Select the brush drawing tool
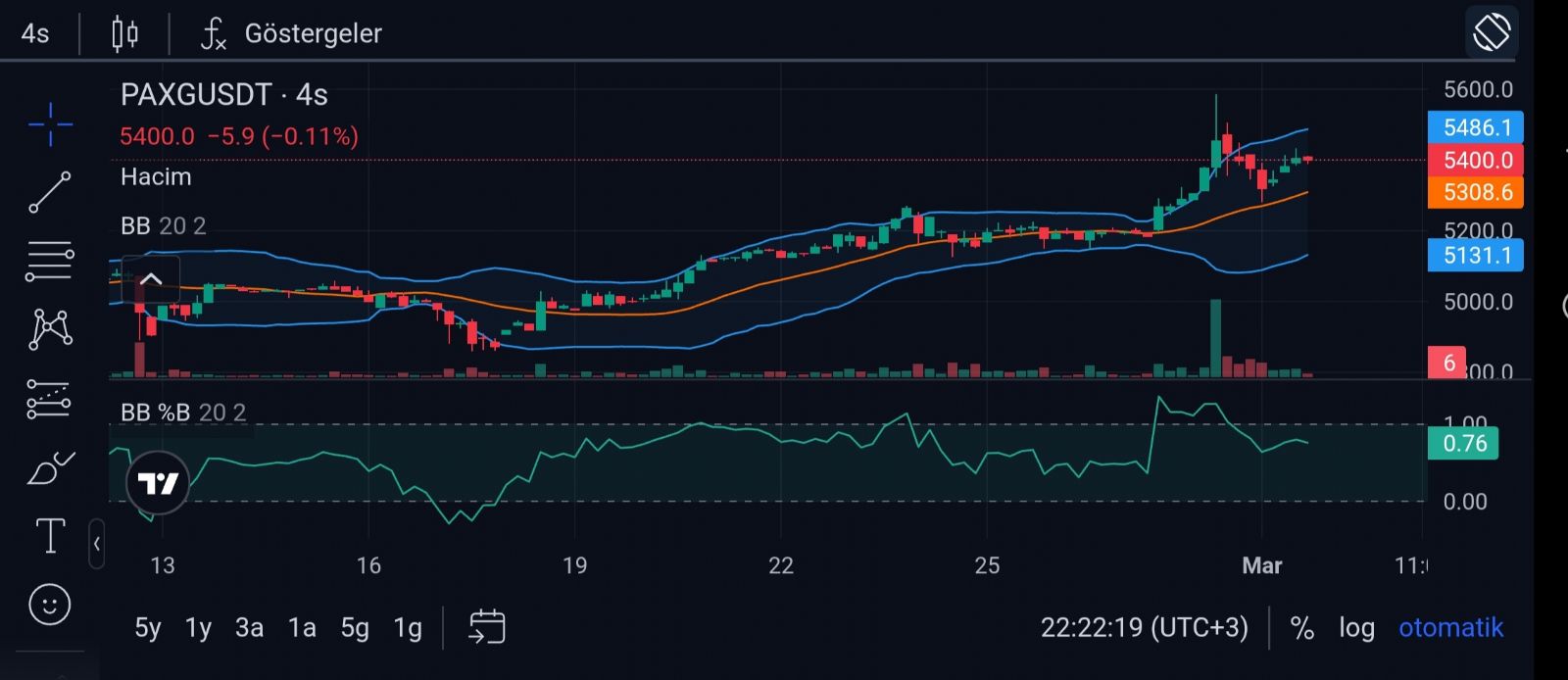Image resolution: width=1568 pixels, height=680 pixels. coord(50,468)
